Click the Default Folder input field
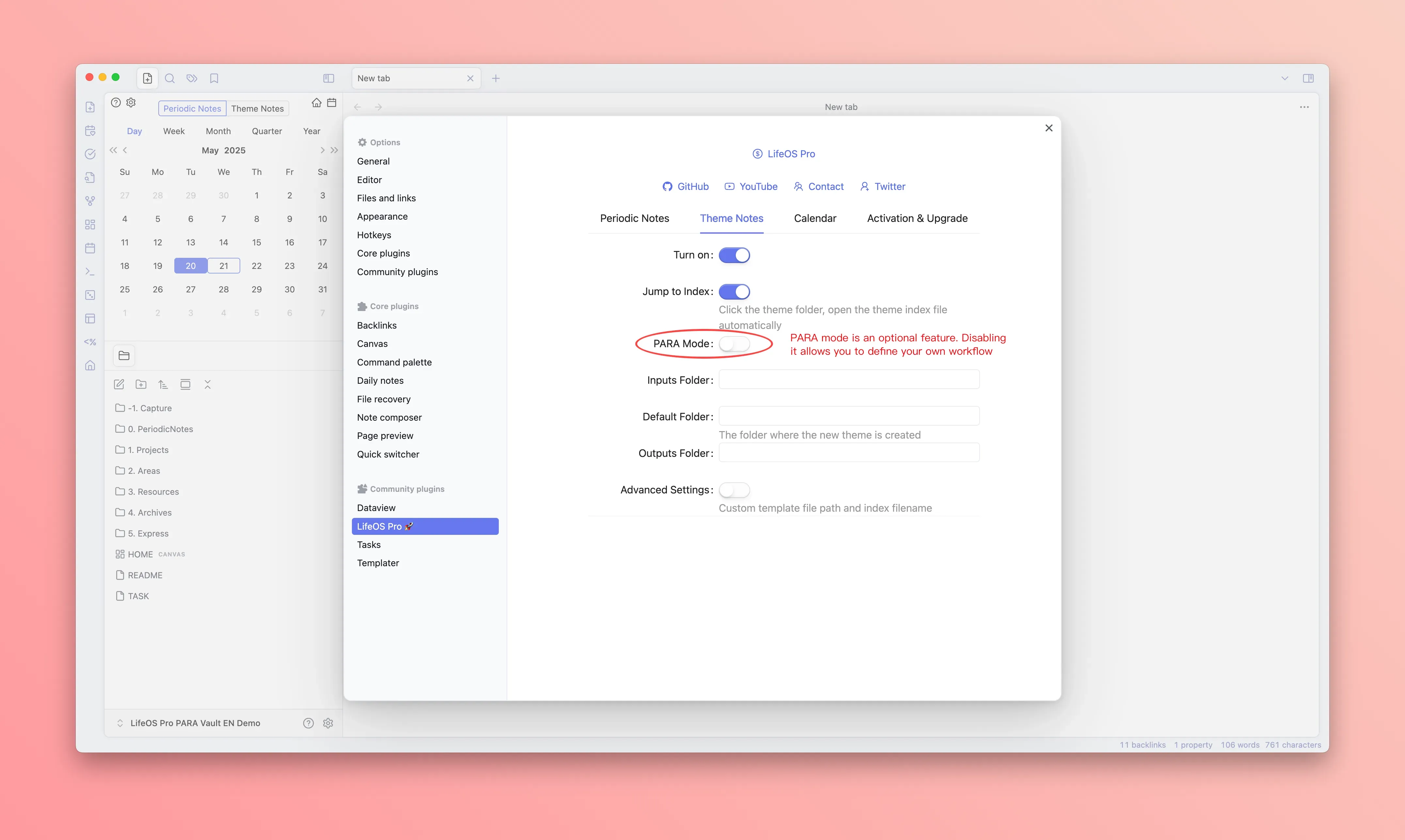Image resolution: width=1405 pixels, height=840 pixels. click(x=848, y=416)
